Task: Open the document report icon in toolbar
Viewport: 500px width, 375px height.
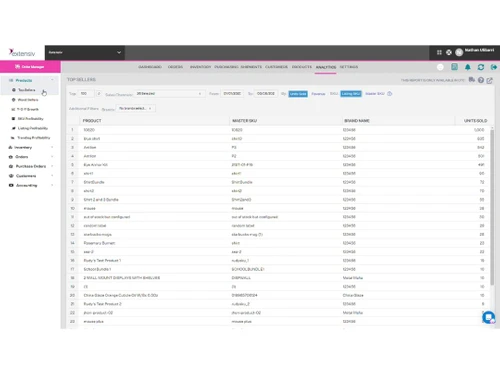Action: [454, 67]
